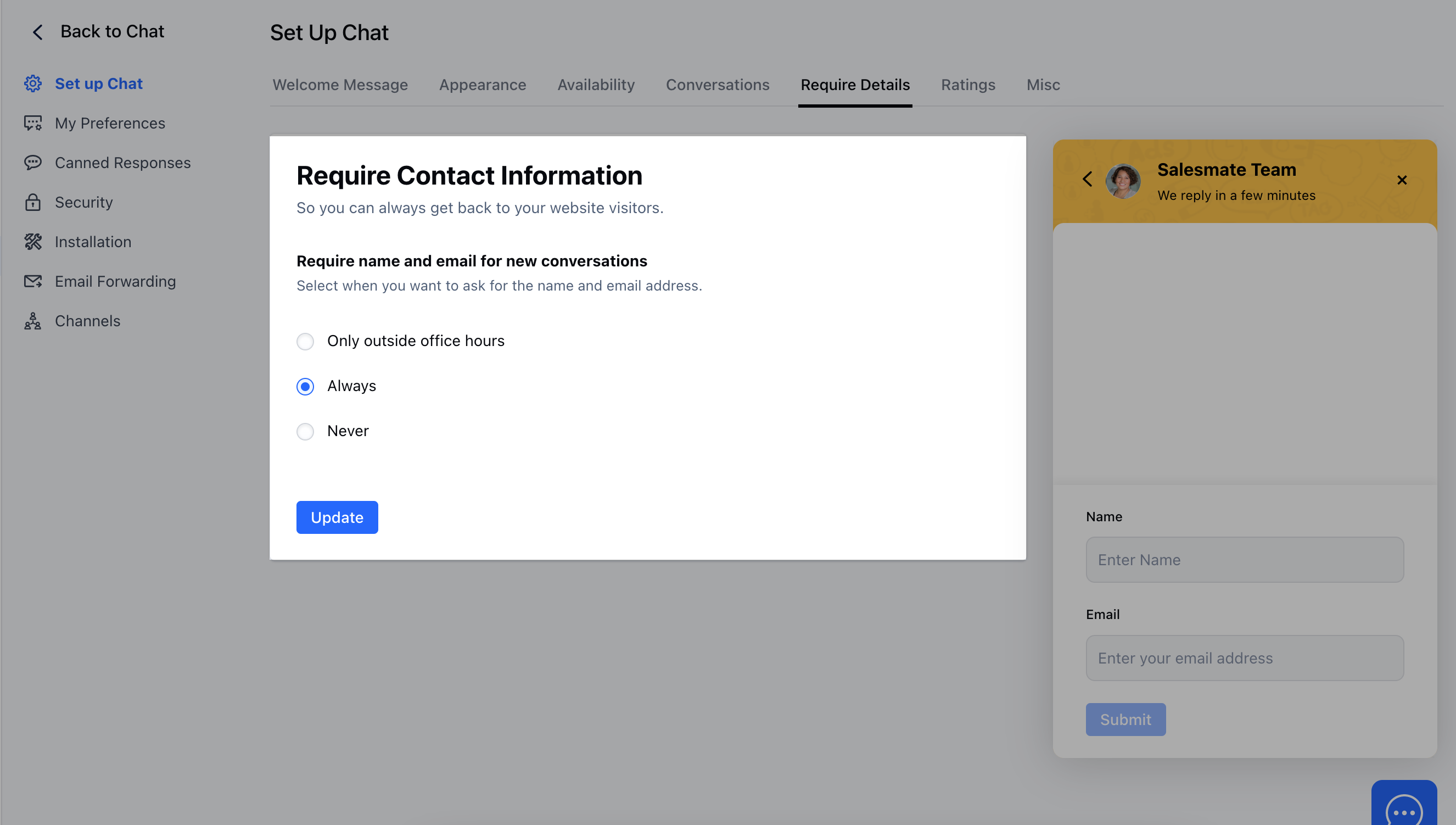Click the Enter Name input field
This screenshot has height=825, width=1456.
[x=1245, y=560]
